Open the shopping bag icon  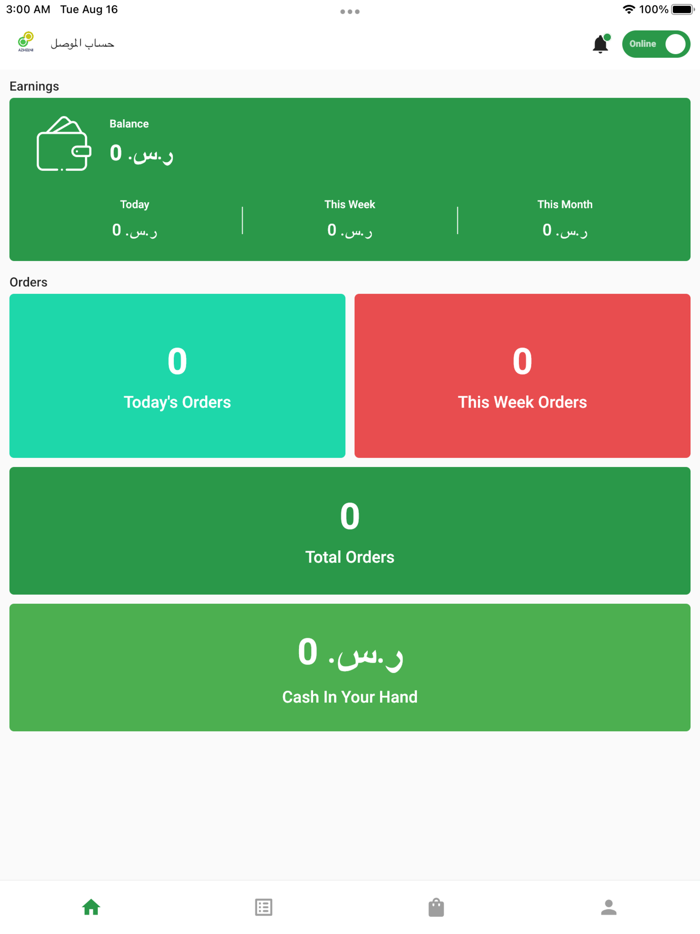pos(436,907)
